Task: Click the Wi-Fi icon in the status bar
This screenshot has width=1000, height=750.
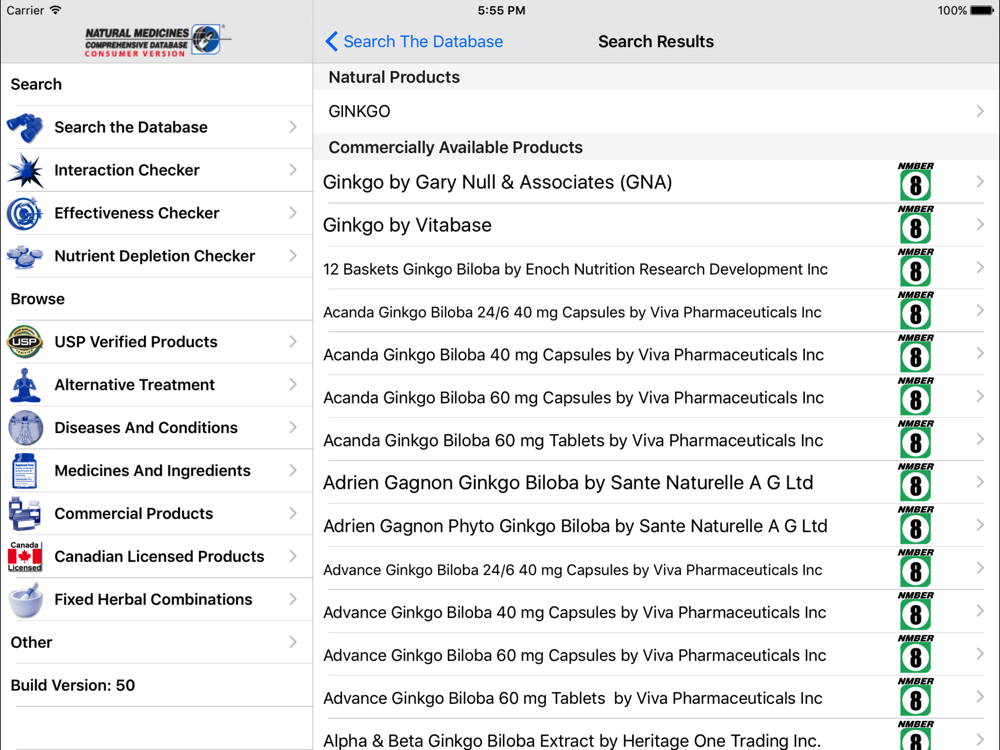Action: coord(55,10)
